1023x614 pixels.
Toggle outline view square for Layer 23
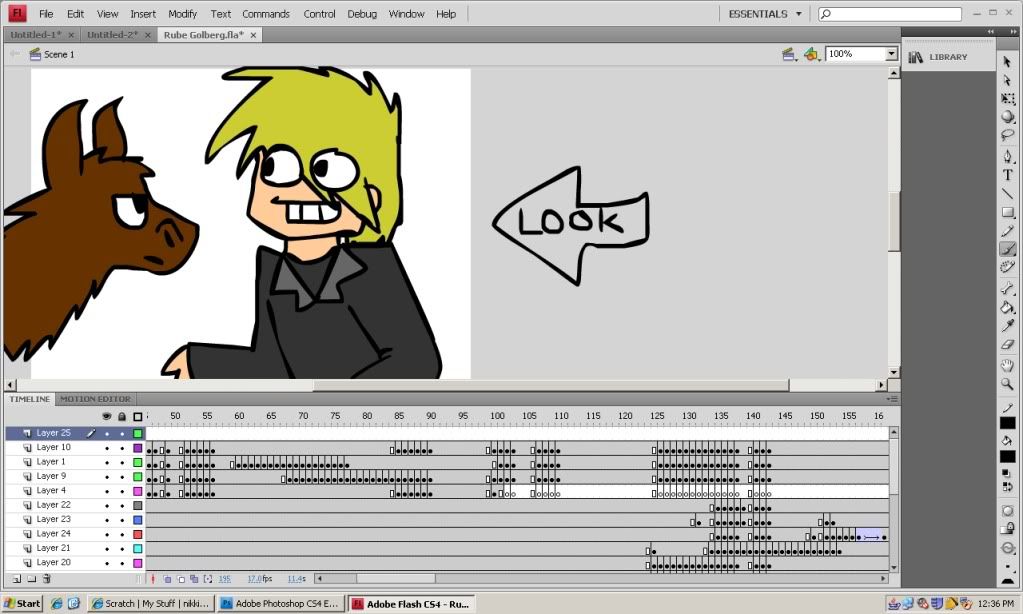point(138,520)
